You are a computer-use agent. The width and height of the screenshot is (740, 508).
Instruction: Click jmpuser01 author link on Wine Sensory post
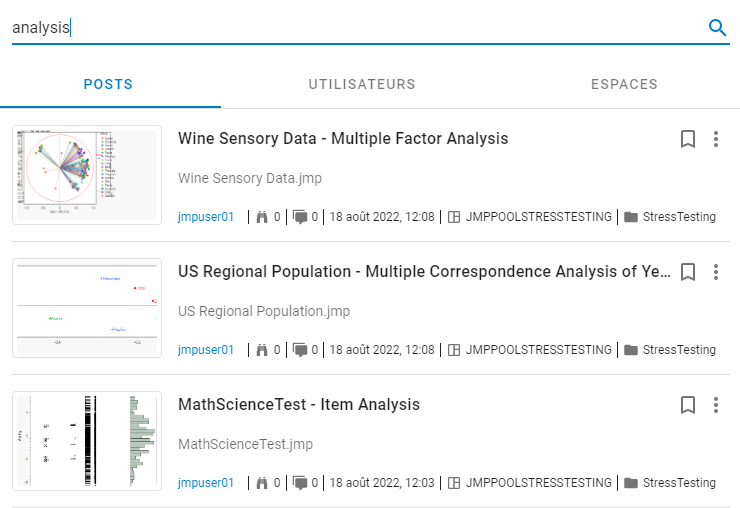coord(206,217)
